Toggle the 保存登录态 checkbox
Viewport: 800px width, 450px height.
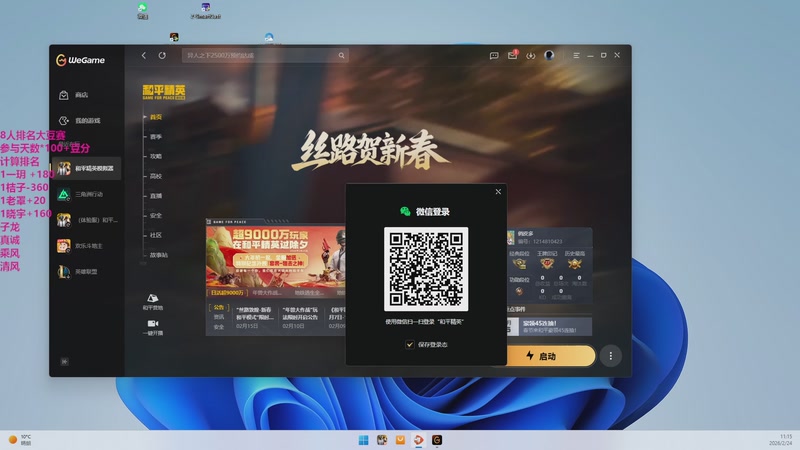(x=410, y=344)
